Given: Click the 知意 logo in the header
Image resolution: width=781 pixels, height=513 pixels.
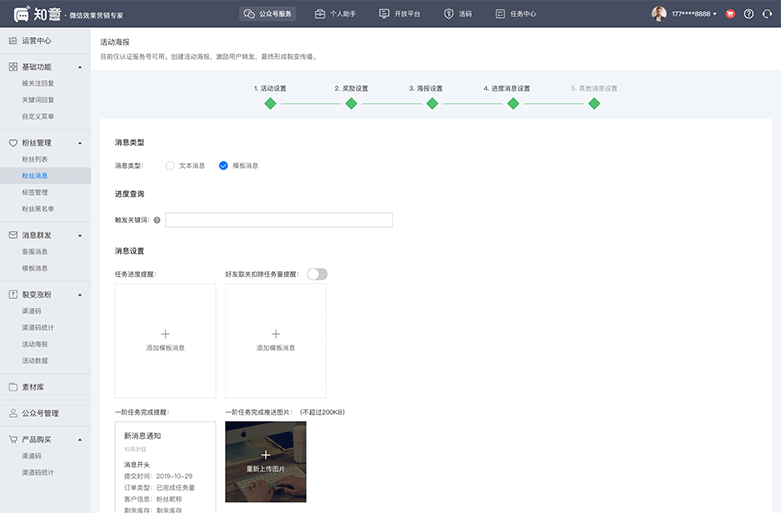Looking at the screenshot, I should click(37, 14).
